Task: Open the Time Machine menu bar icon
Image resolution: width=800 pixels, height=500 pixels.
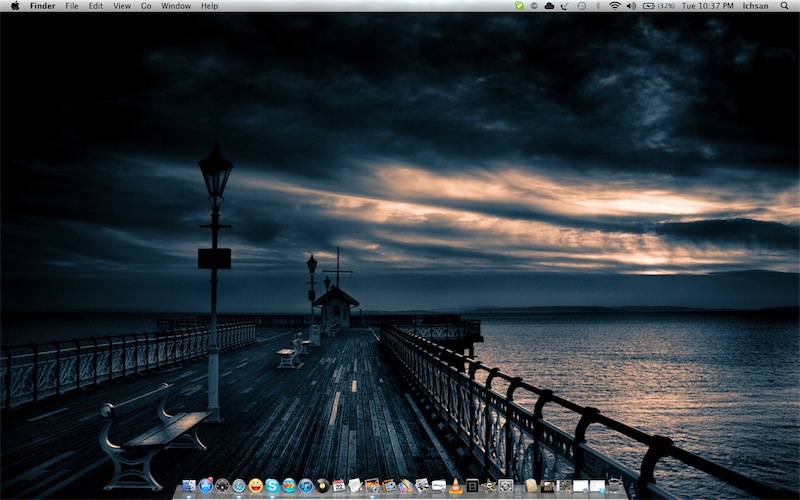Action: pyautogui.click(x=581, y=6)
